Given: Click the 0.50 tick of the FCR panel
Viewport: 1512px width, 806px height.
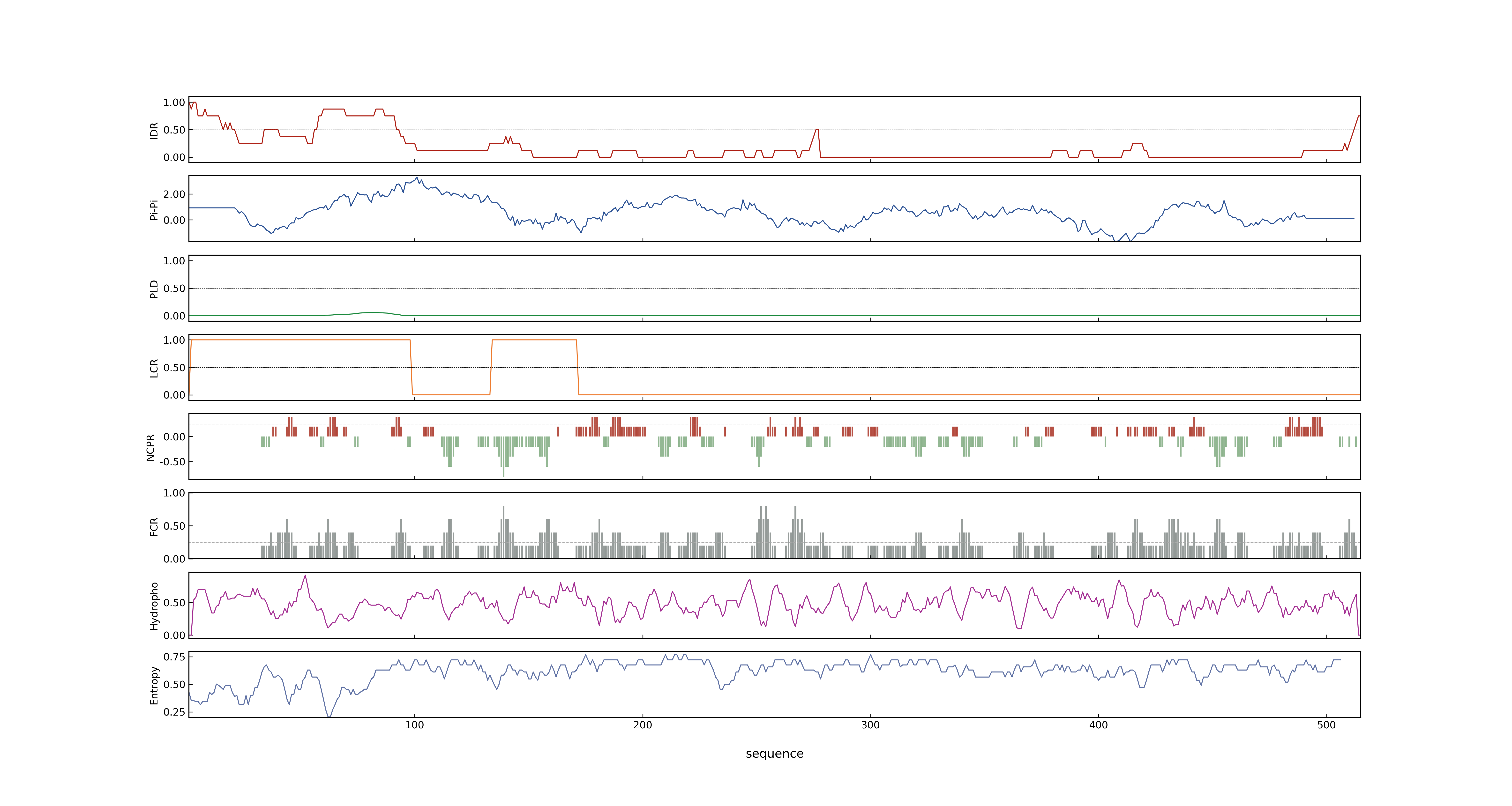Looking at the screenshot, I should coord(174,526).
